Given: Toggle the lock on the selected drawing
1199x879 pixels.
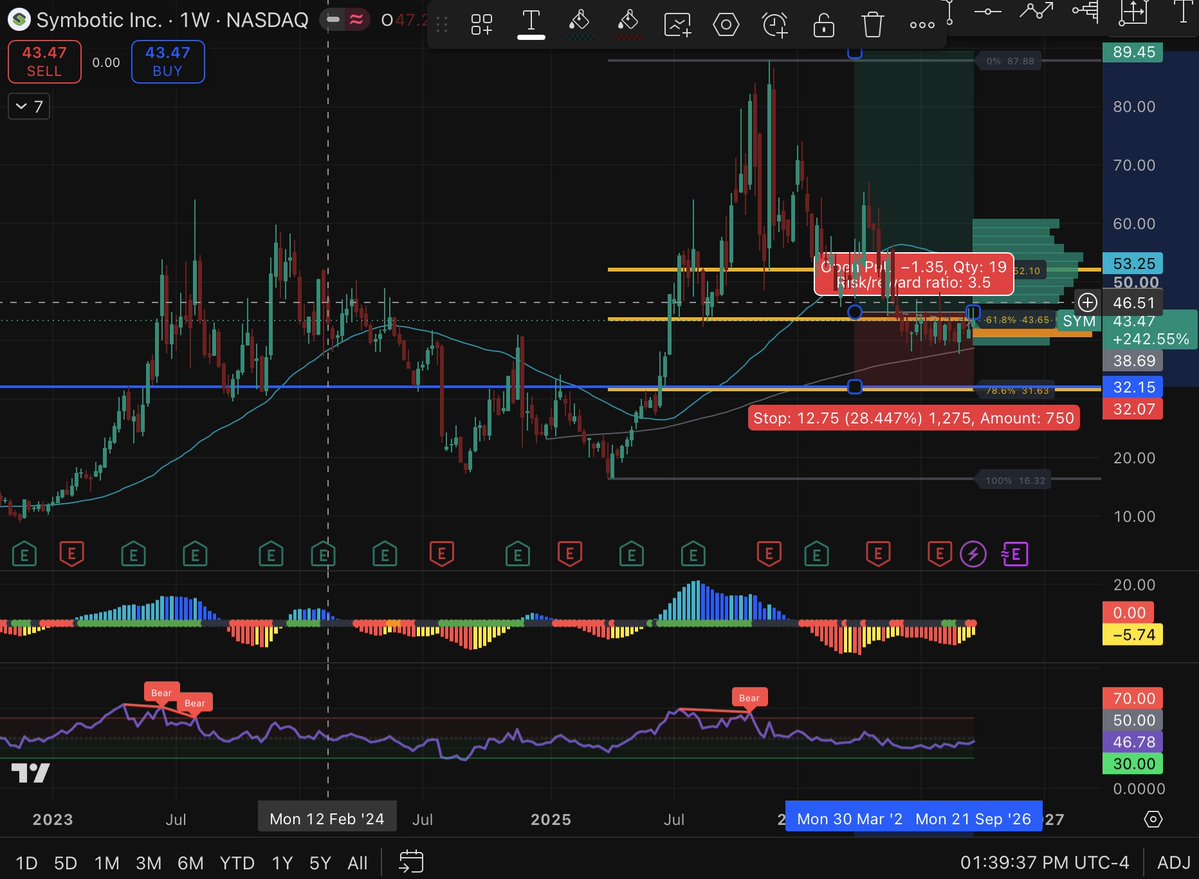Looking at the screenshot, I should click(x=824, y=24).
